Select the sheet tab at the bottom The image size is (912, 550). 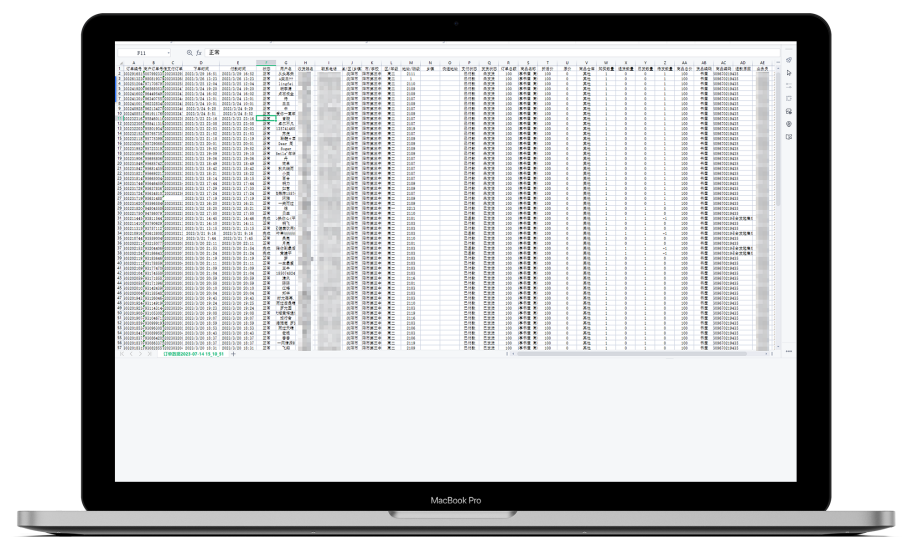194,354
